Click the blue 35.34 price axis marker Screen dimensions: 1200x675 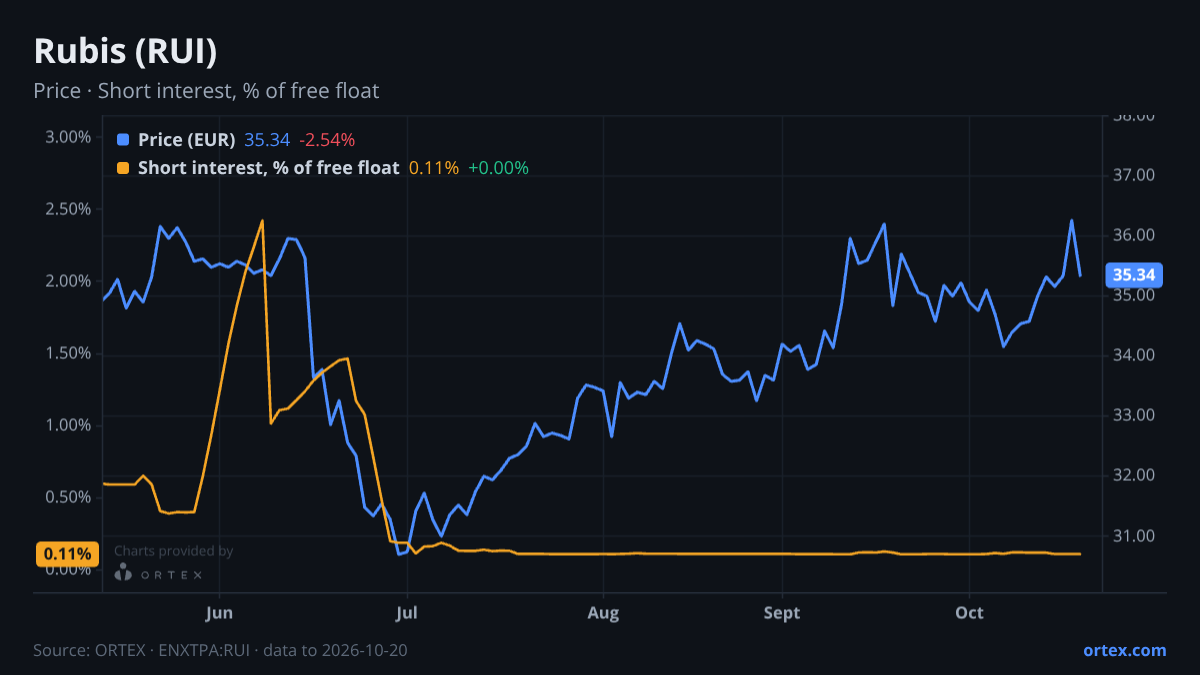pyautogui.click(x=1133, y=275)
